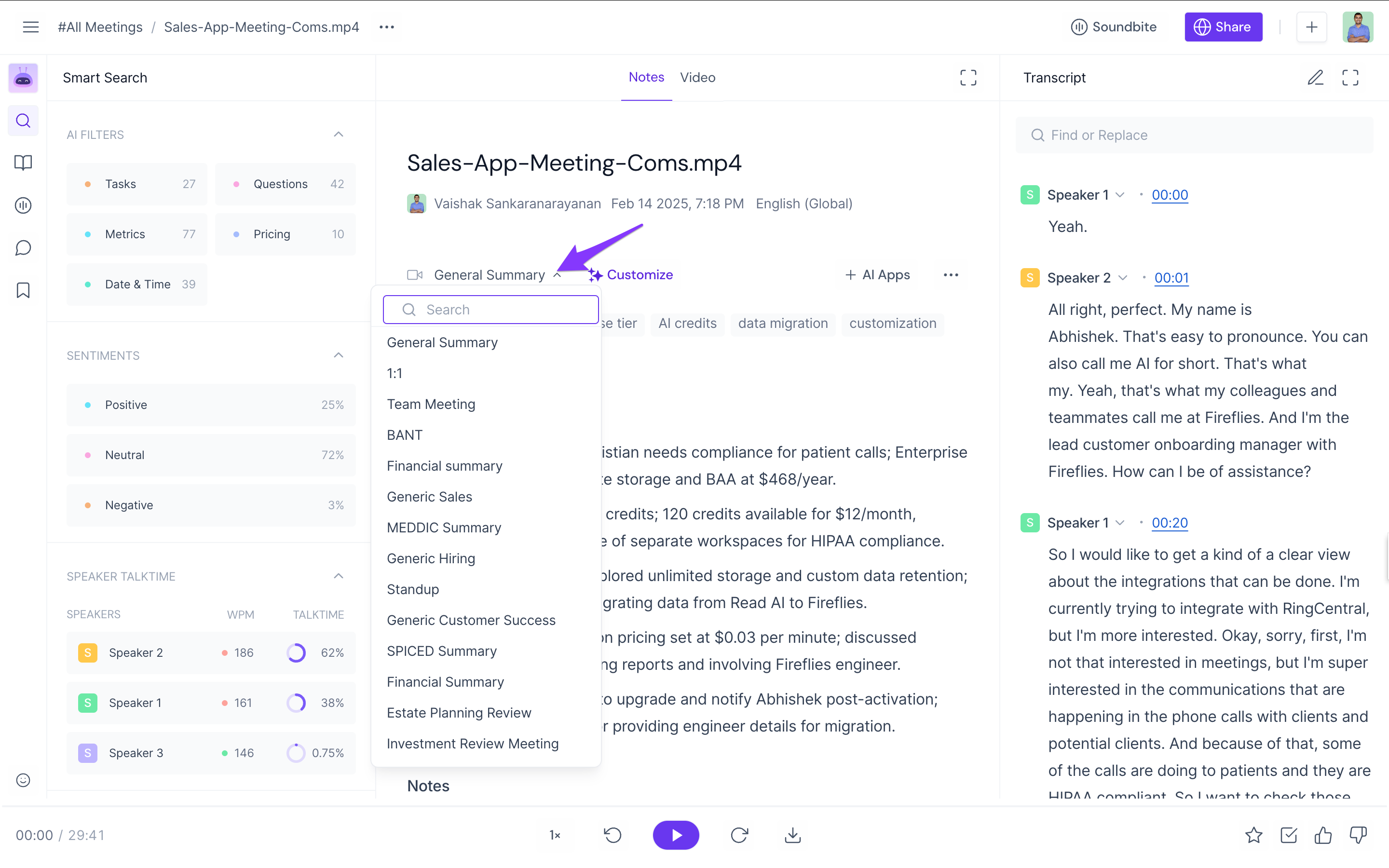Image resolution: width=1389 pixels, height=868 pixels.
Task: Toggle the Date & Time filter
Action: click(136, 284)
